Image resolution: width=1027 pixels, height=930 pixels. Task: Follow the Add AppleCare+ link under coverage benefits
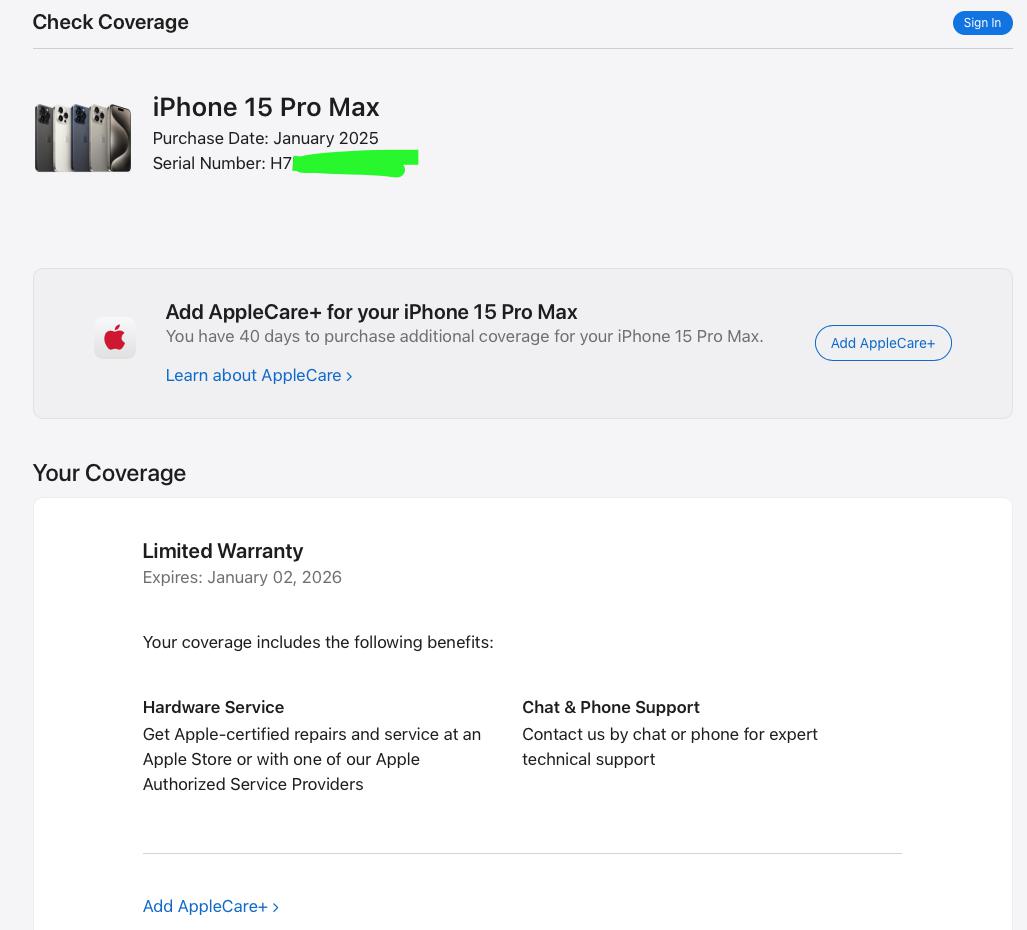coord(211,906)
